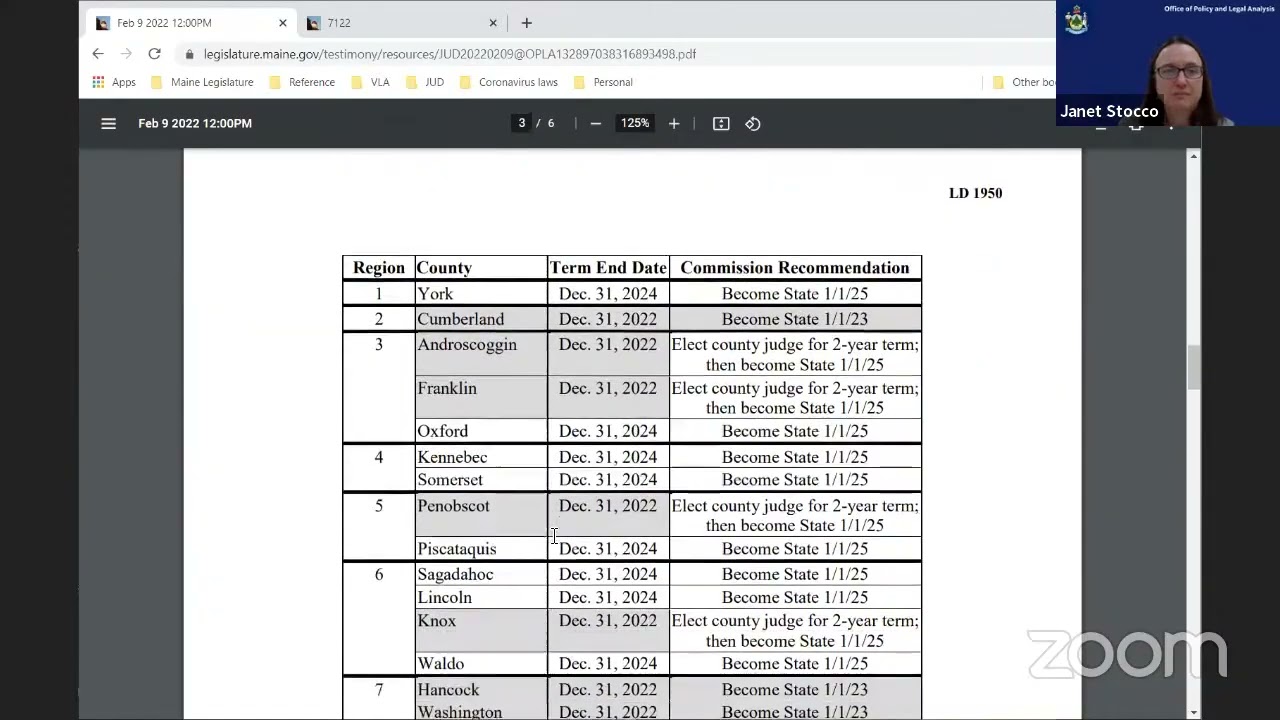The width and height of the screenshot is (1280, 720).
Task: Click the 'LD 1950' header text
Action: tap(975, 193)
